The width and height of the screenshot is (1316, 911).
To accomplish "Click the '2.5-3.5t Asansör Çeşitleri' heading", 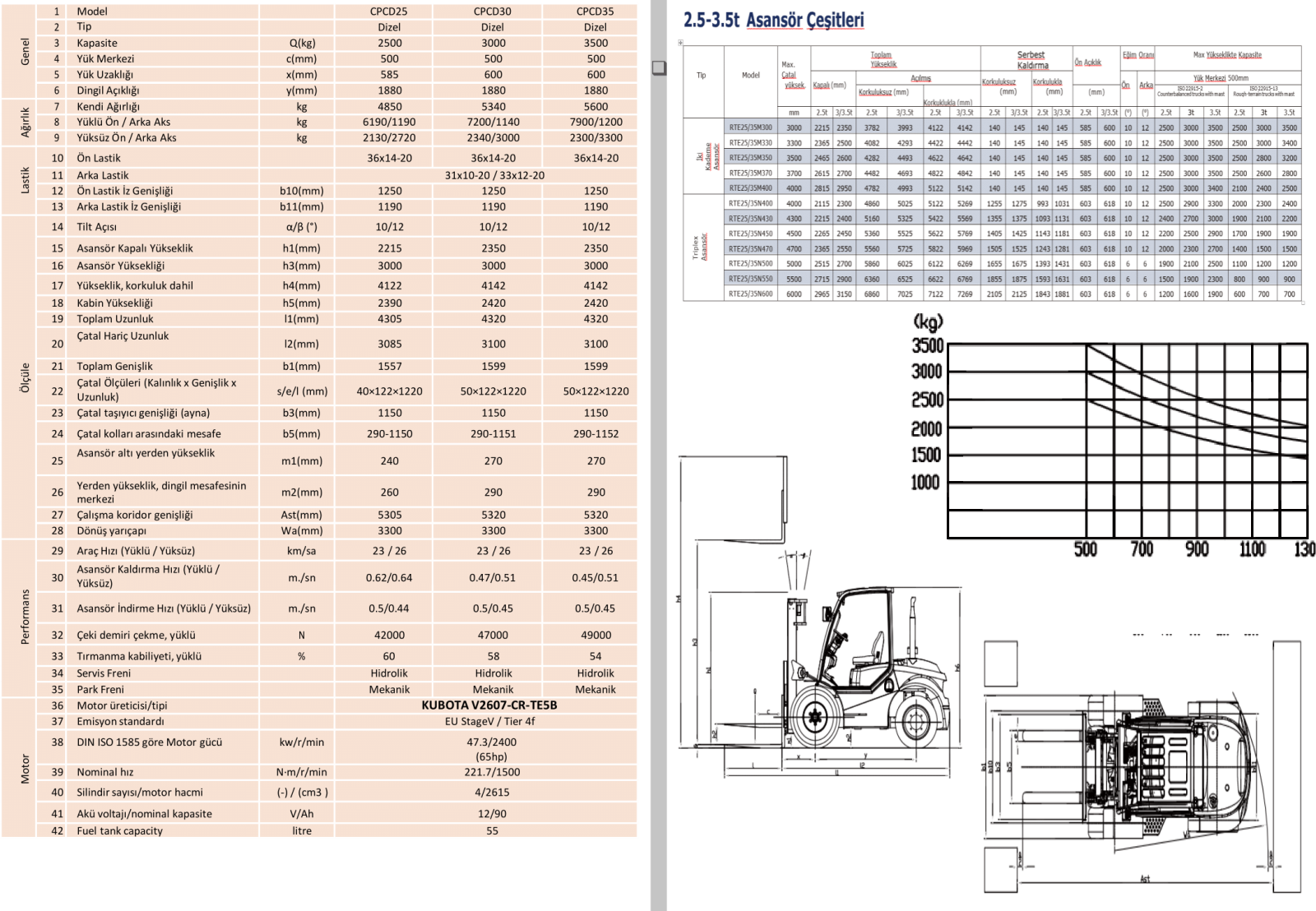I will [773, 20].
